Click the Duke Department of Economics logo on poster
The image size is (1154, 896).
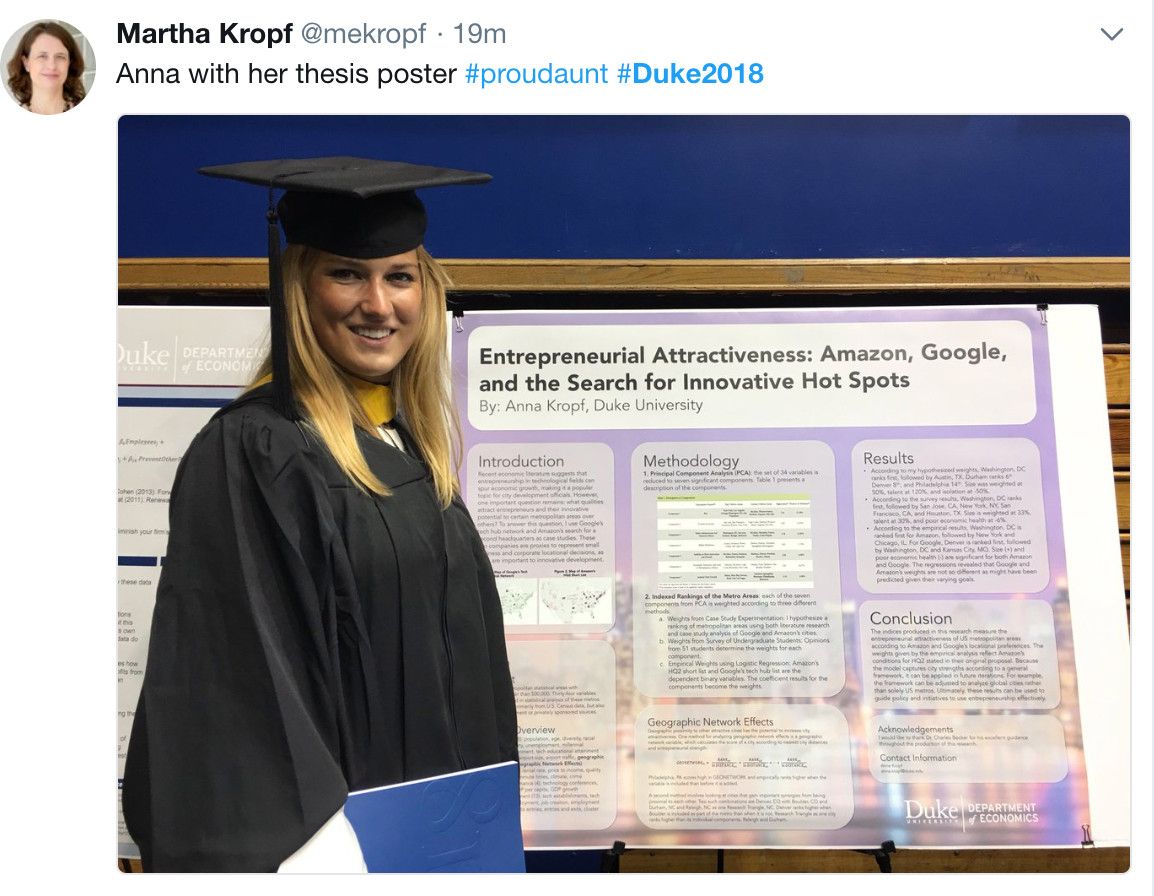click(x=971, y=813)
